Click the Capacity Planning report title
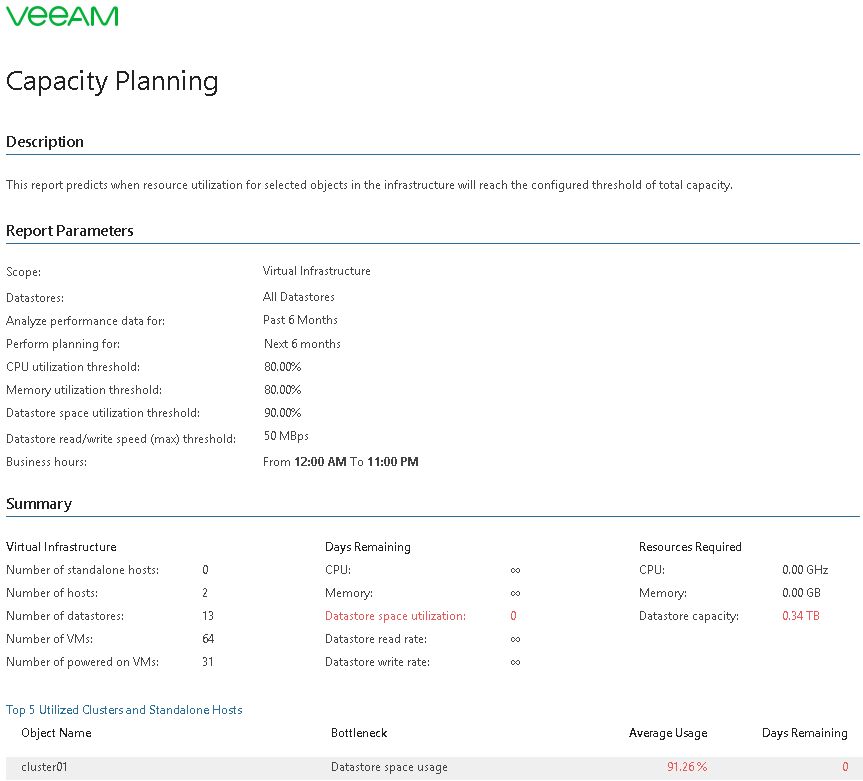The width and height of the screenshot is (863, 781). [112, 82]
